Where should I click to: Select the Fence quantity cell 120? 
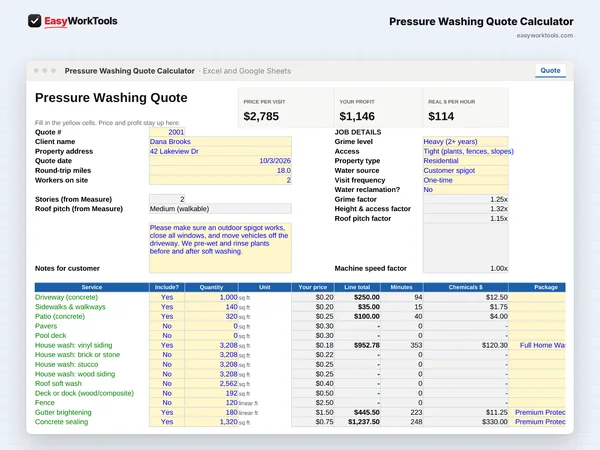pos(211,403)
